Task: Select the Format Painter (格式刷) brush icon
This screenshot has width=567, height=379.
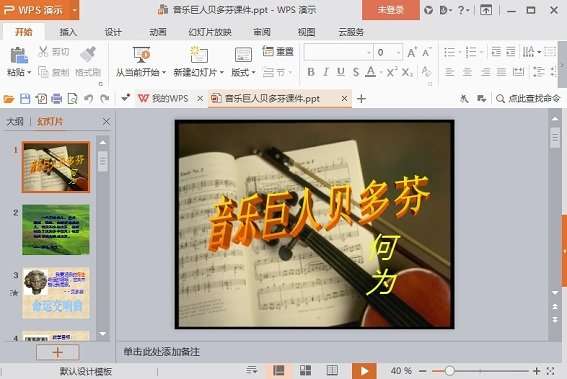Action: tap(88, 54)
